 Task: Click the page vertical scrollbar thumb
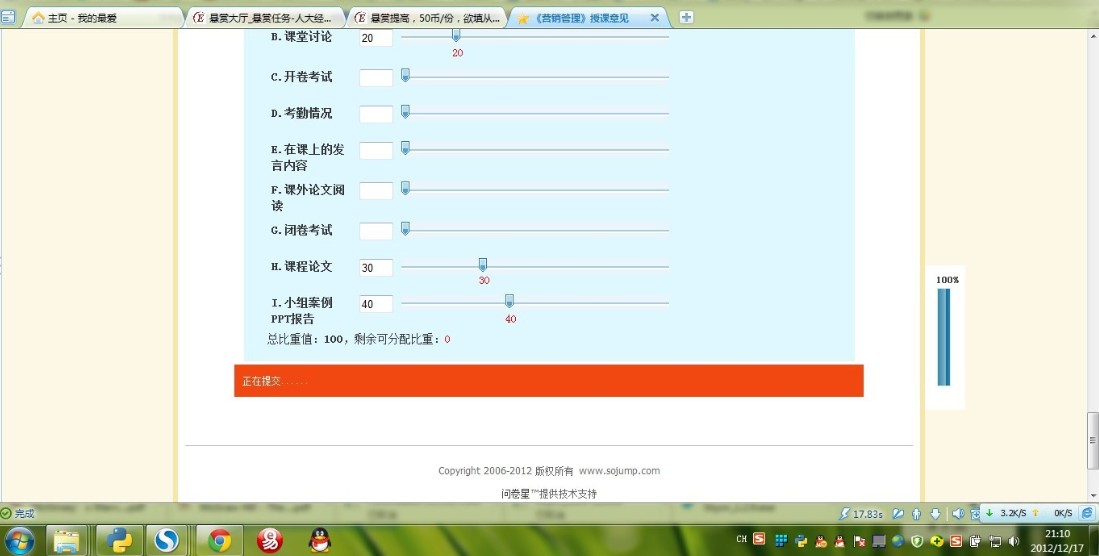coord(1092,440)
